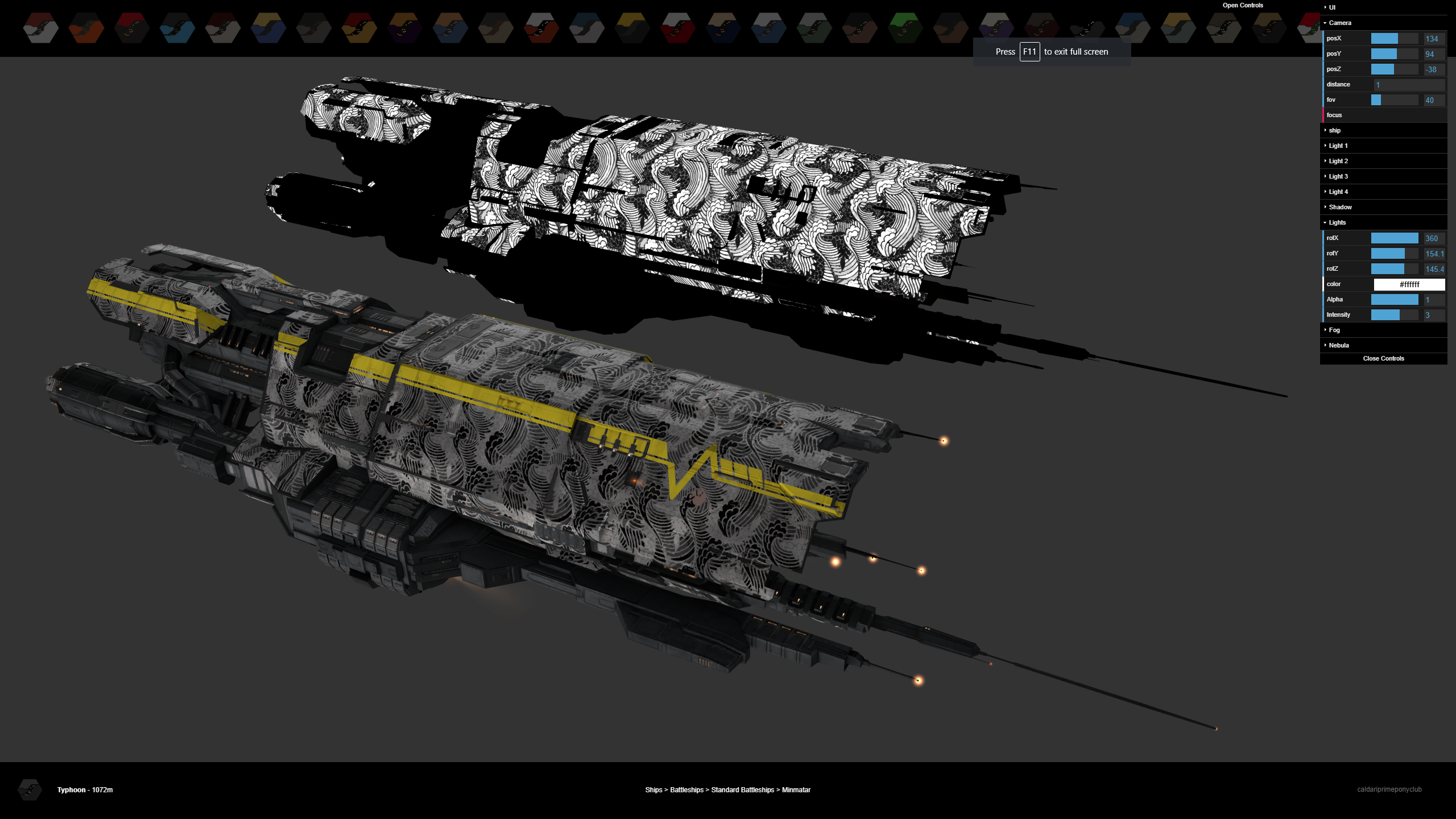This screenshot has height=819, width=1456.
Task: Choose the bright green-top skin hexagon
Action: [905, 28]
